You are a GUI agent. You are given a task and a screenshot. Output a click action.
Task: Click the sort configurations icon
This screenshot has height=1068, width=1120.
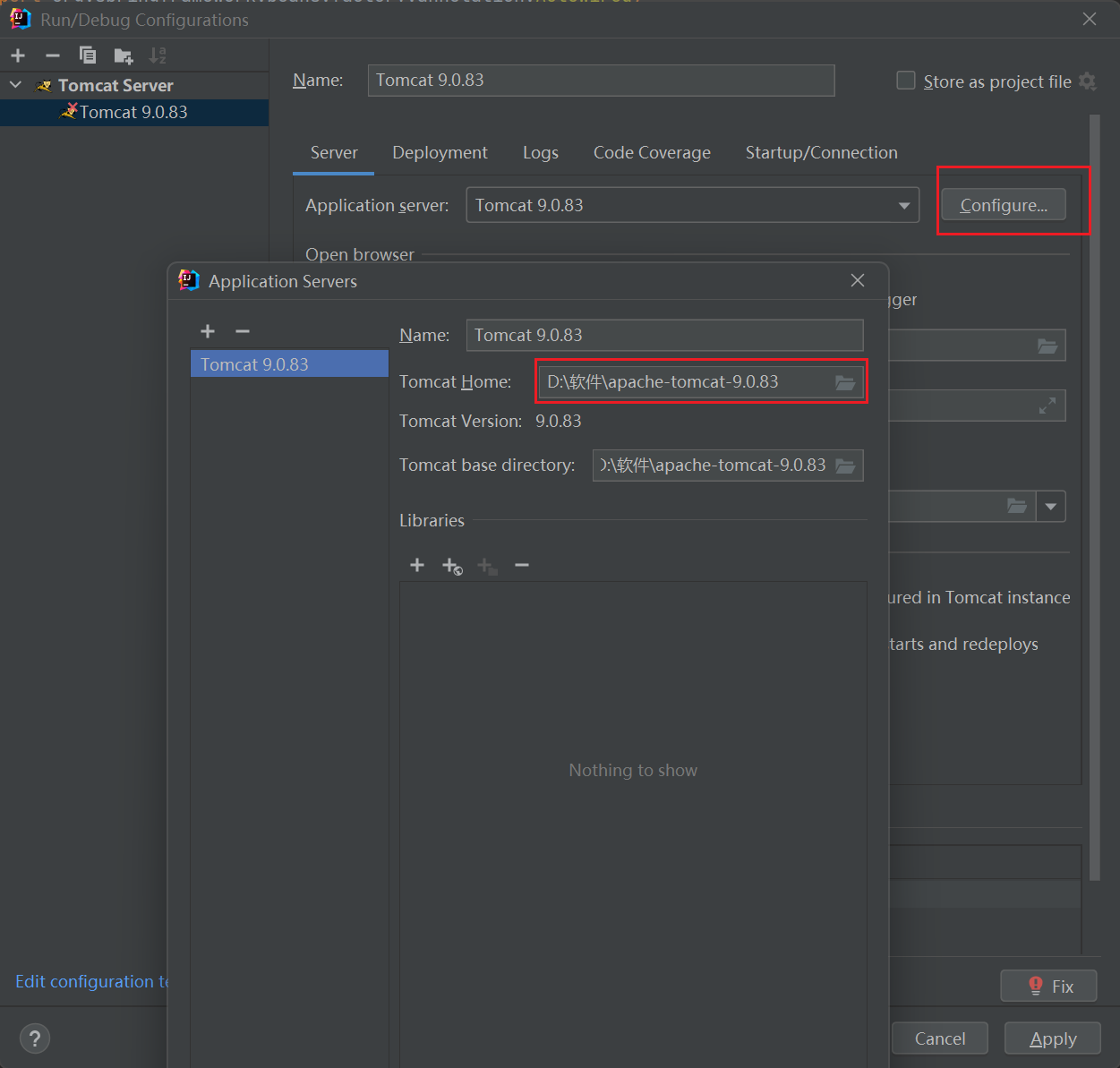(x=158, y=56)
